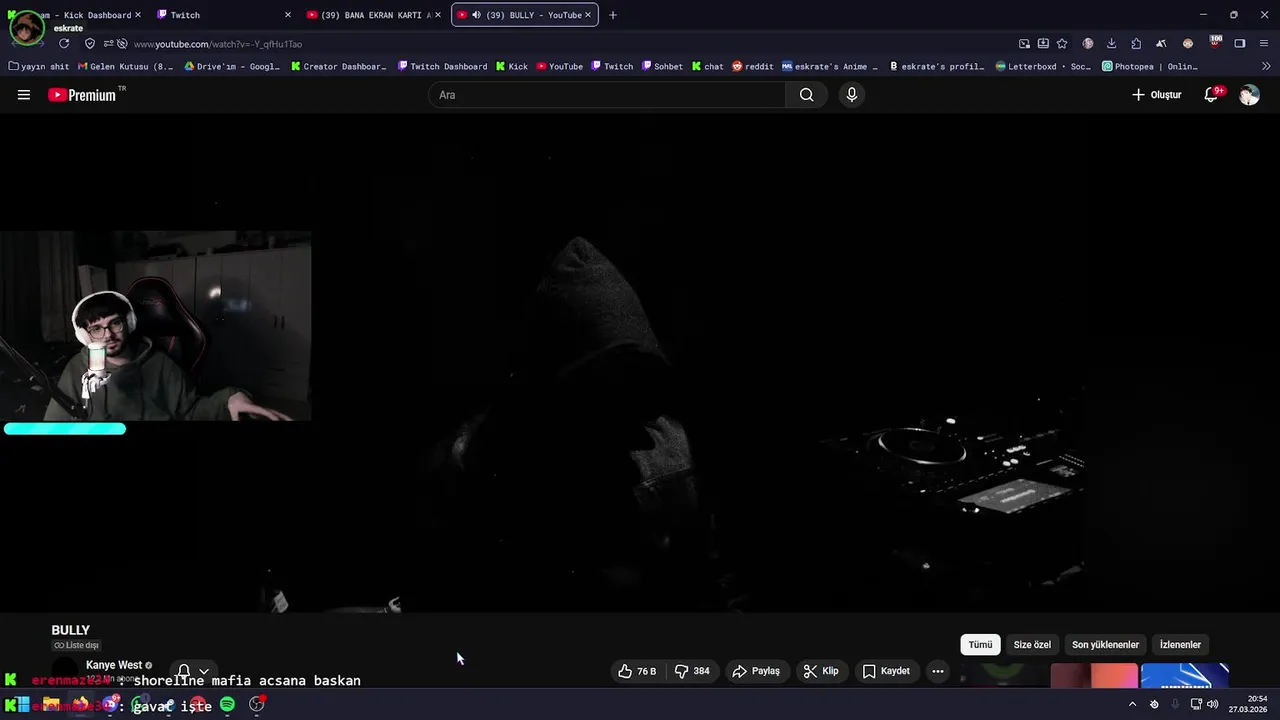The width and height of the screenshot is (1280, 720).
Task: Open the extensions puzzle icon
Action: [1136, 44]
